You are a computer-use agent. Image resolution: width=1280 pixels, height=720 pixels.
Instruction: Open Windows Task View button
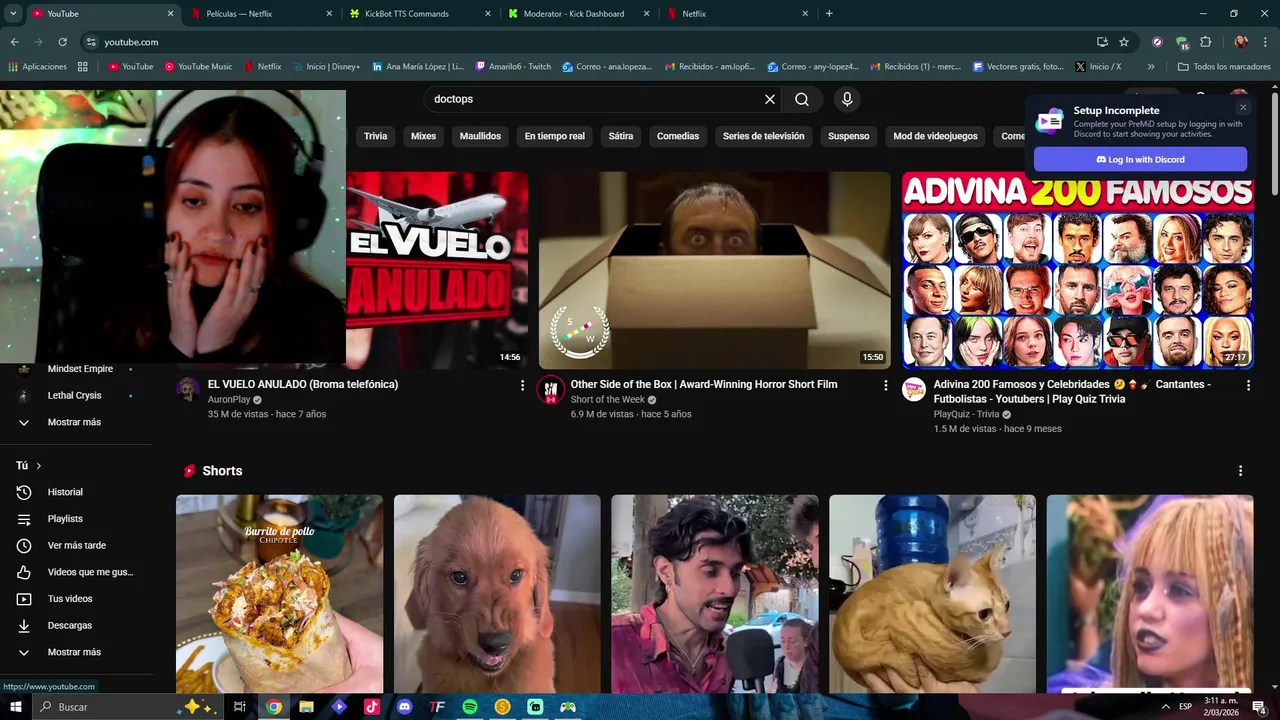pos(240,707)
